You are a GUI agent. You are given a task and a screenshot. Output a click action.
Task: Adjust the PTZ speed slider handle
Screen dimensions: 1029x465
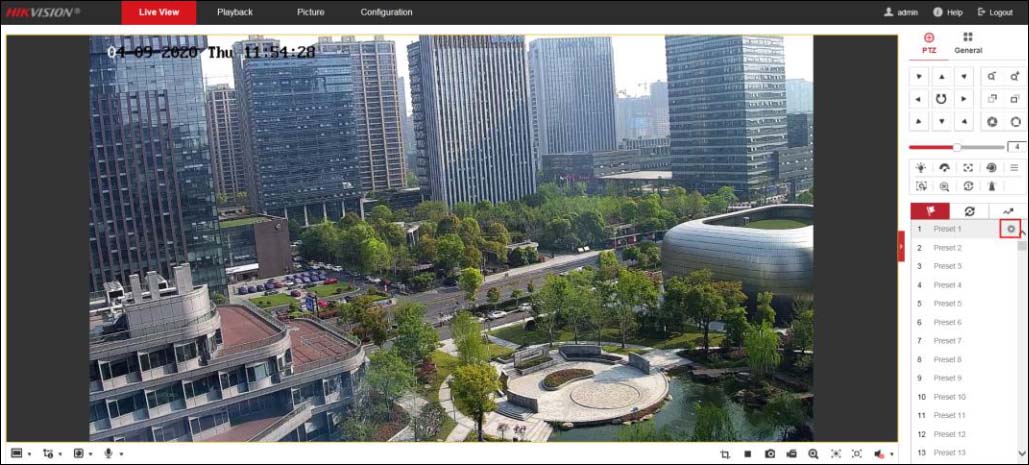(957, 147)
